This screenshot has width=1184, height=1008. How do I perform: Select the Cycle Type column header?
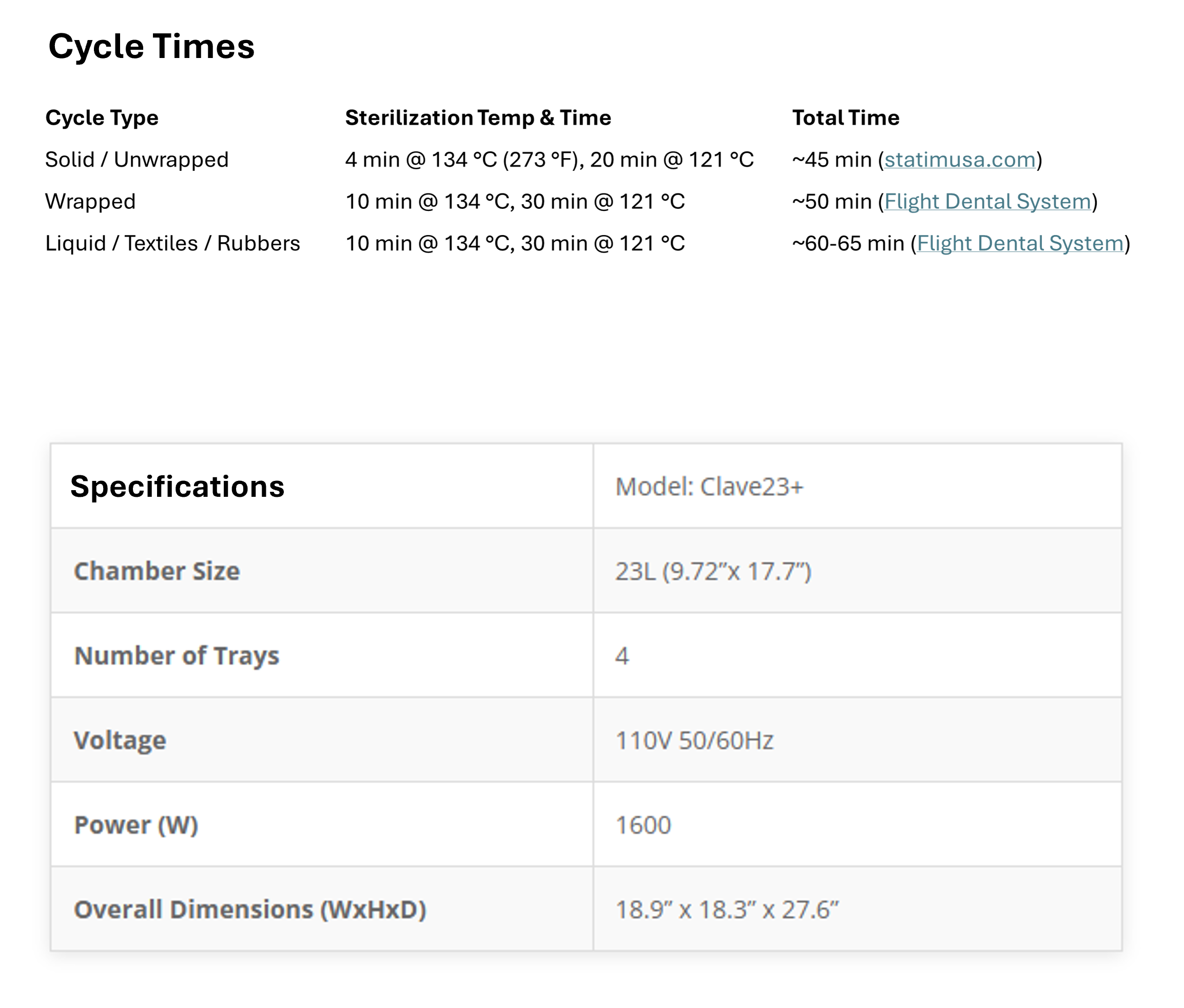[x=102, y=118]
